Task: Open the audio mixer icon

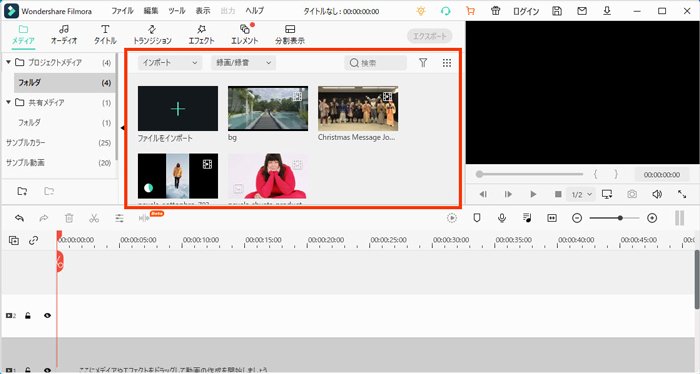Action: click(527, 218)
